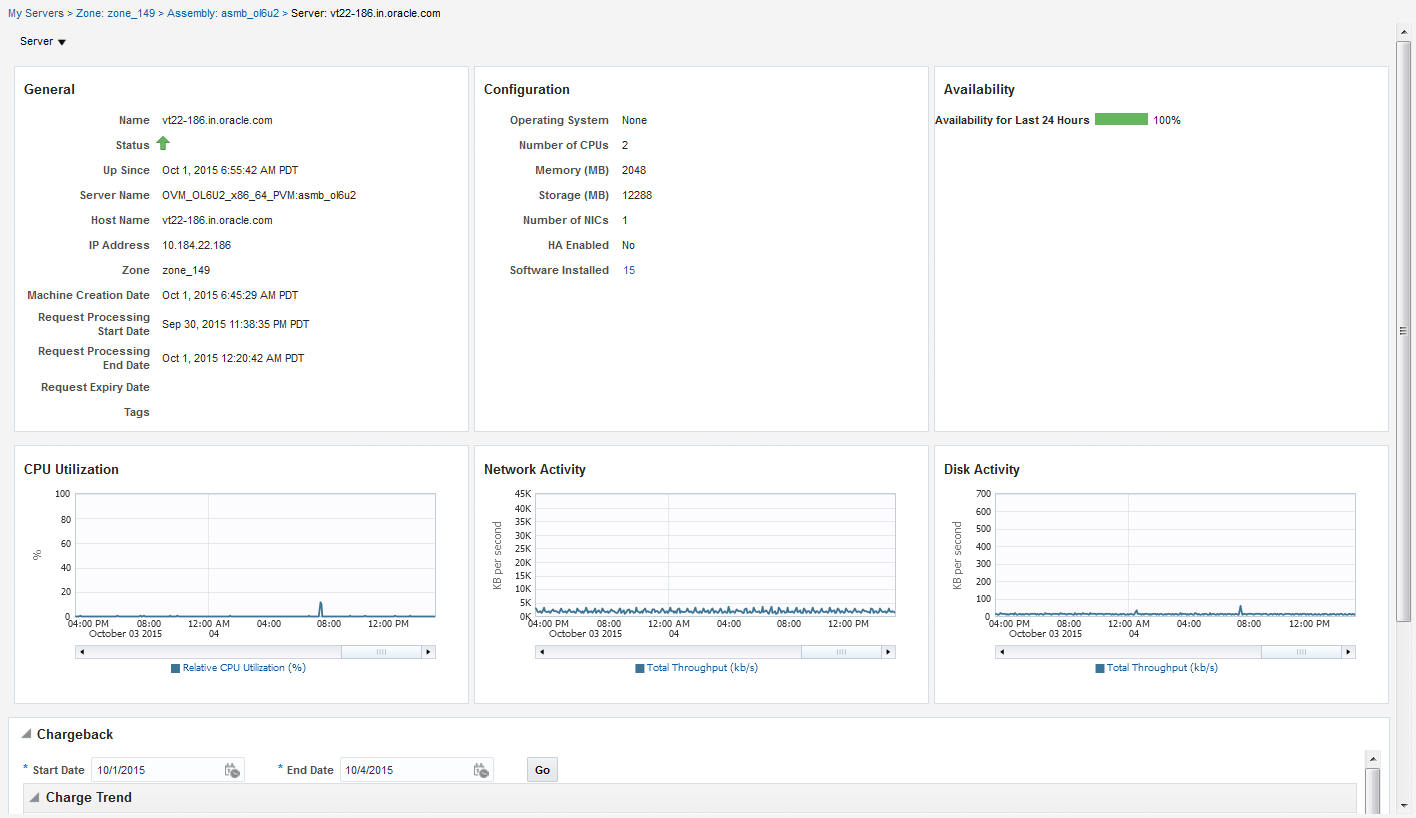
Task: Click the 100% availability value
Action: pos(1167,120)
